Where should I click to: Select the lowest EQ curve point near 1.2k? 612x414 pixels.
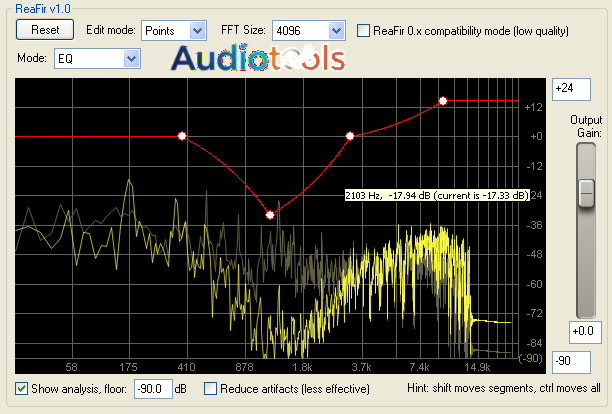(x=270, y=215)
